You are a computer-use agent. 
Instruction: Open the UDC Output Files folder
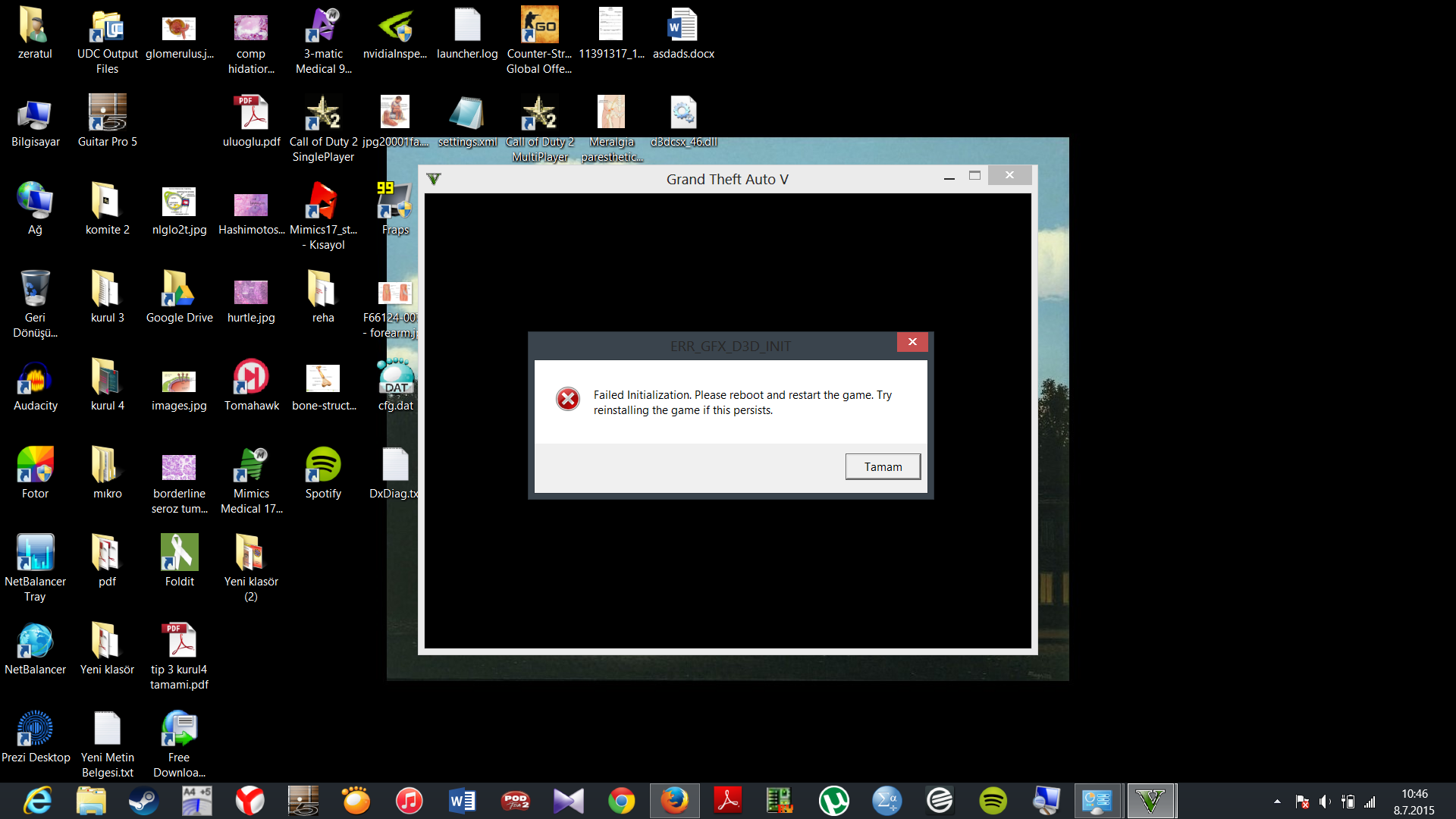pos(107,41)
